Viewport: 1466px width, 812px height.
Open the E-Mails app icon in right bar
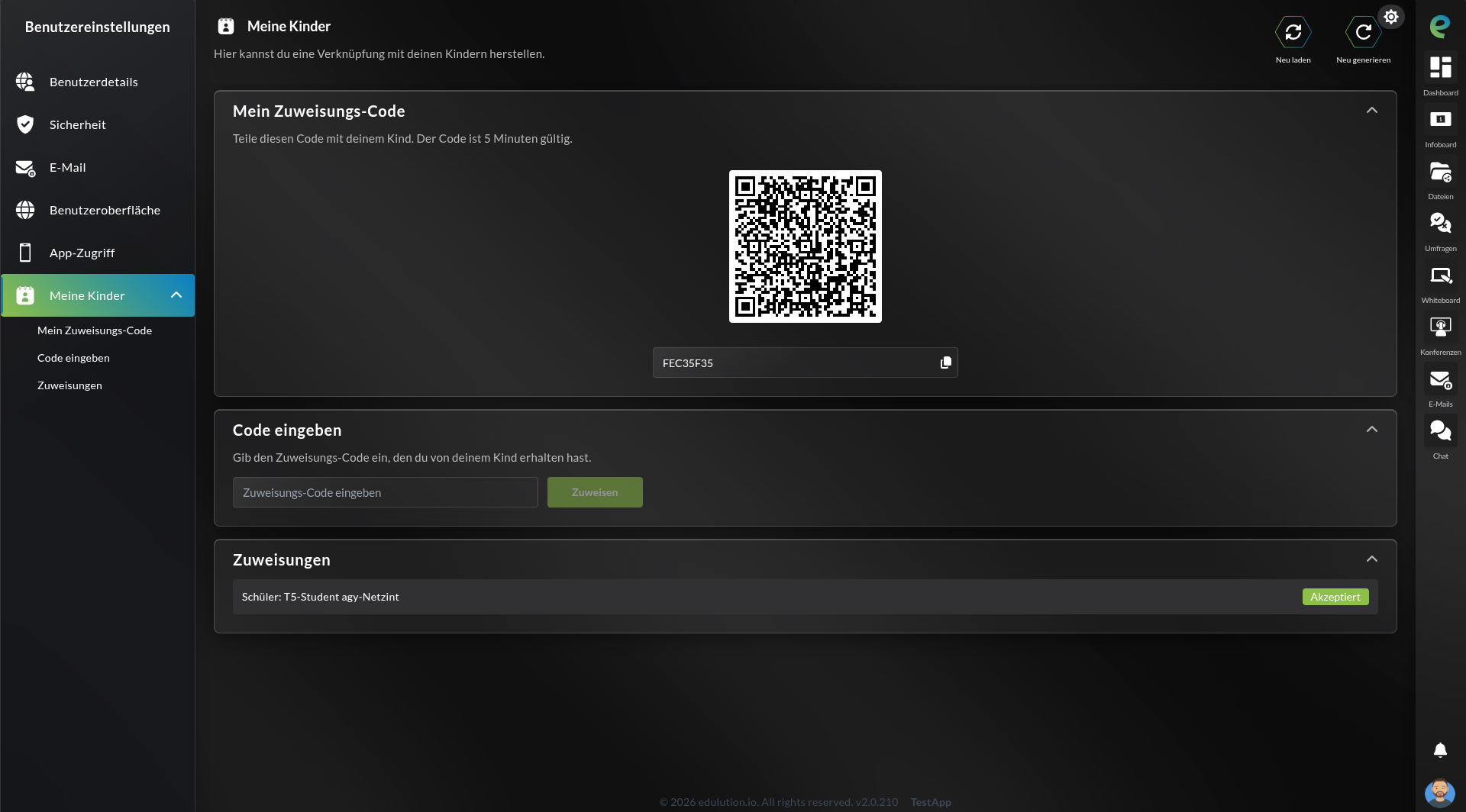(x=1440, y=379)
